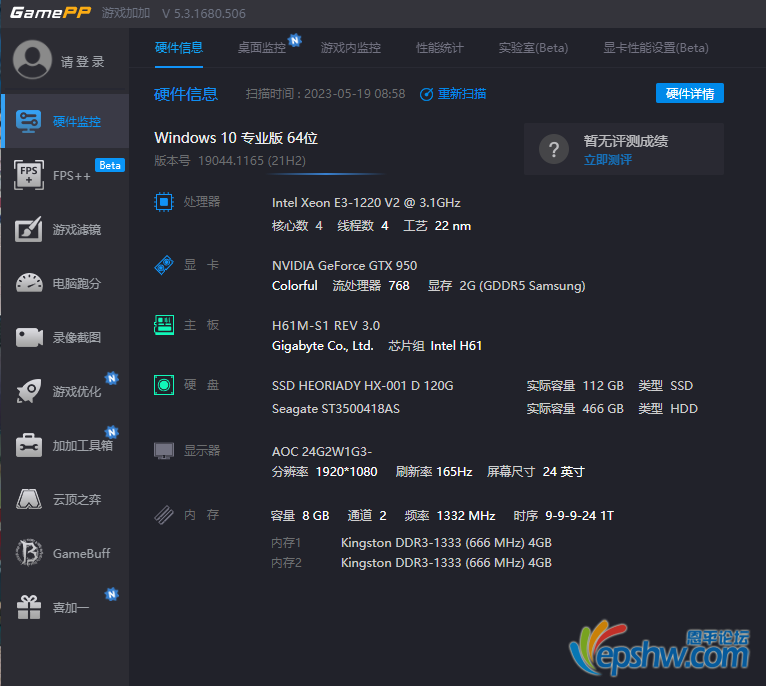Select 电脑跑分 label in the sidebar
Viewport: 766px width, 686px height.
77,283
